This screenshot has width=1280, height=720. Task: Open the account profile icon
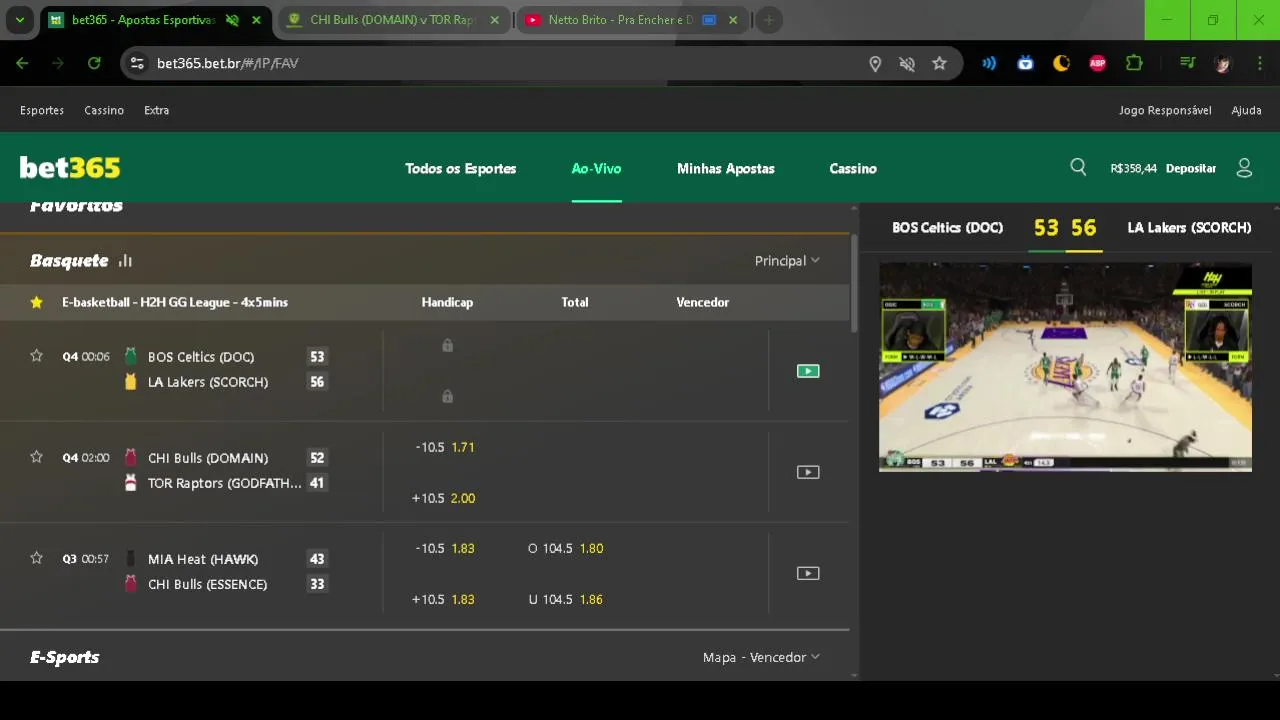(x=1244, y=168)
